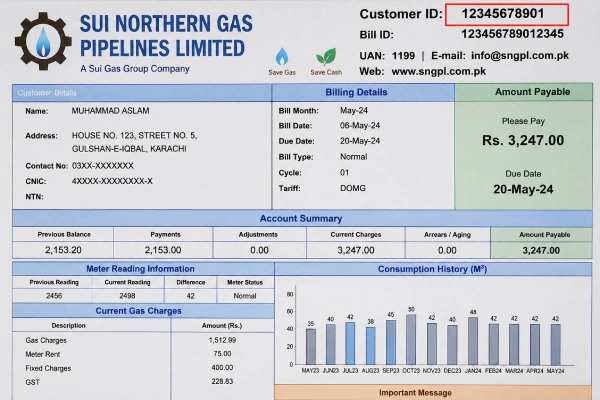Click the Current Charges value 3,247.00
The width and height of the screenshot is (600, 400).
click(x=356, y=250)
